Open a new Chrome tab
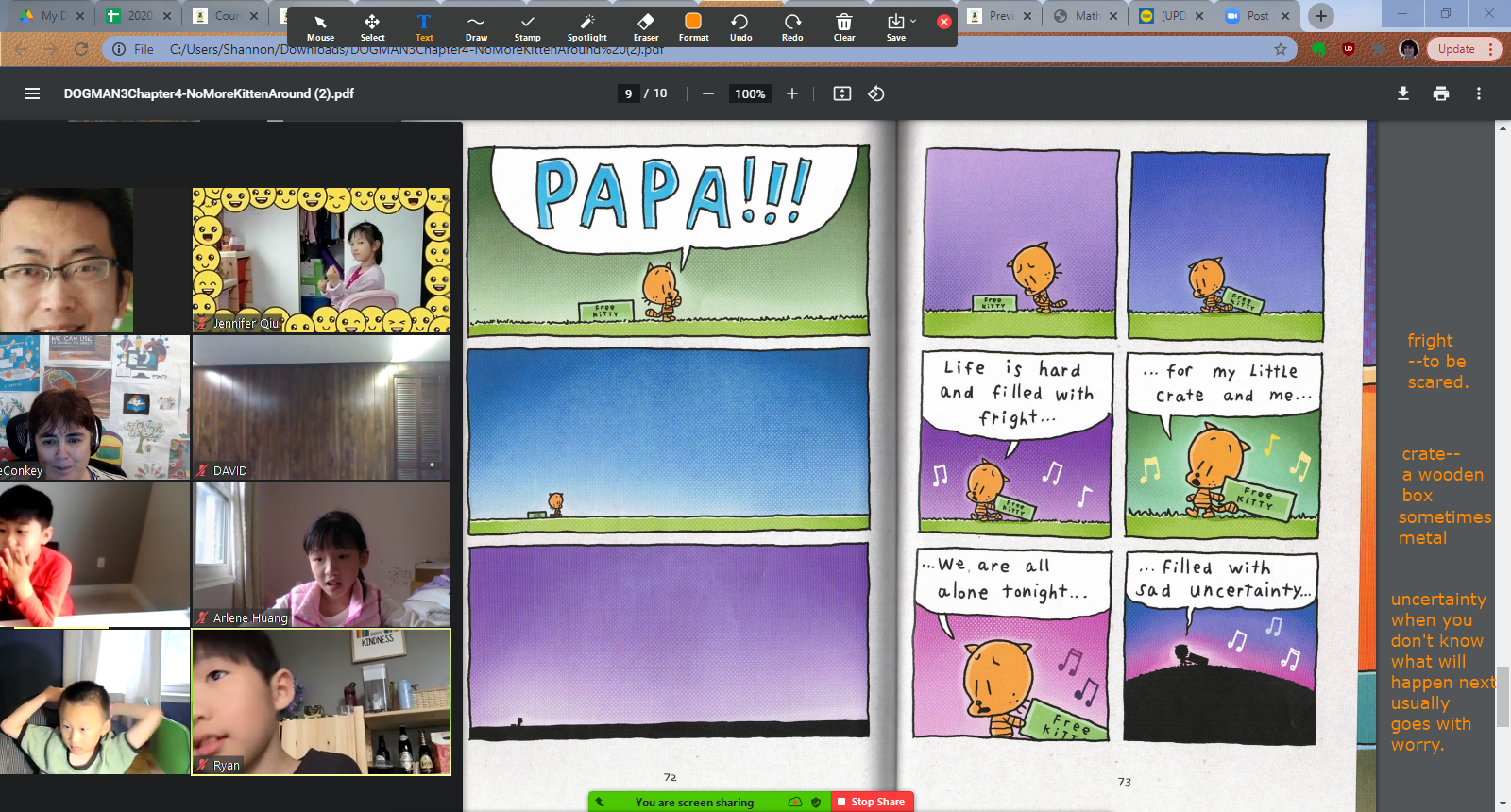Image resolution: width=1511 pixels, height=812 pixels. tap(1321, 16)
